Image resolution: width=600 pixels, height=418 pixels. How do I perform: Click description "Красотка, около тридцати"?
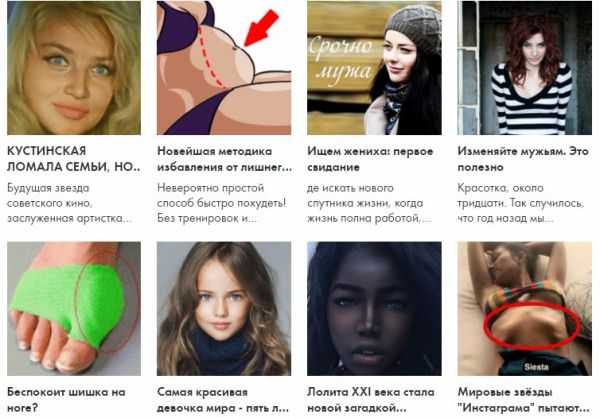pos(521,203)
